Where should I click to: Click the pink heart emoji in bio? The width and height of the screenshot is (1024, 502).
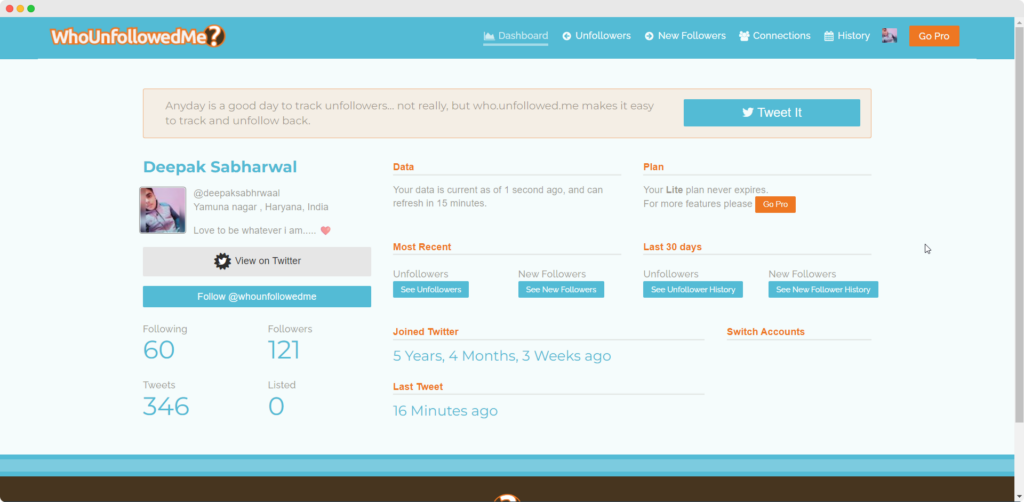click(x=325, y=230)
